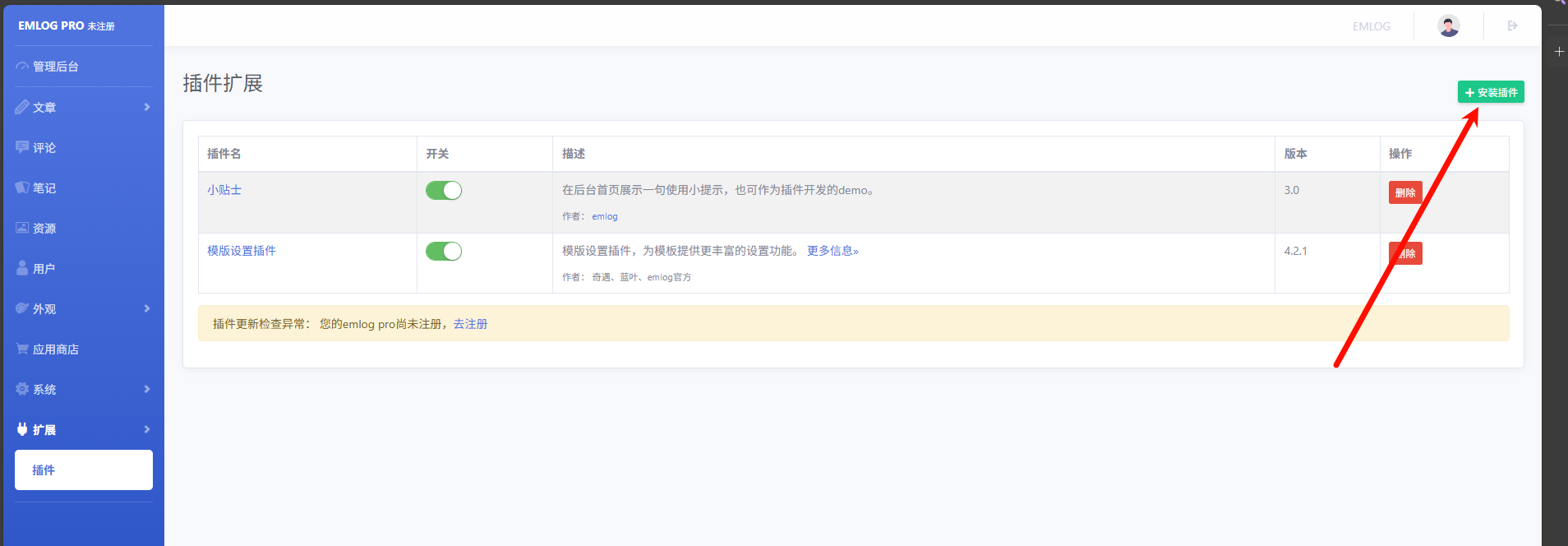Delete the 小贴士 plugin
Image resolution: width=1568 pixels, height=546 pixels.
[x=1405, y=192]
